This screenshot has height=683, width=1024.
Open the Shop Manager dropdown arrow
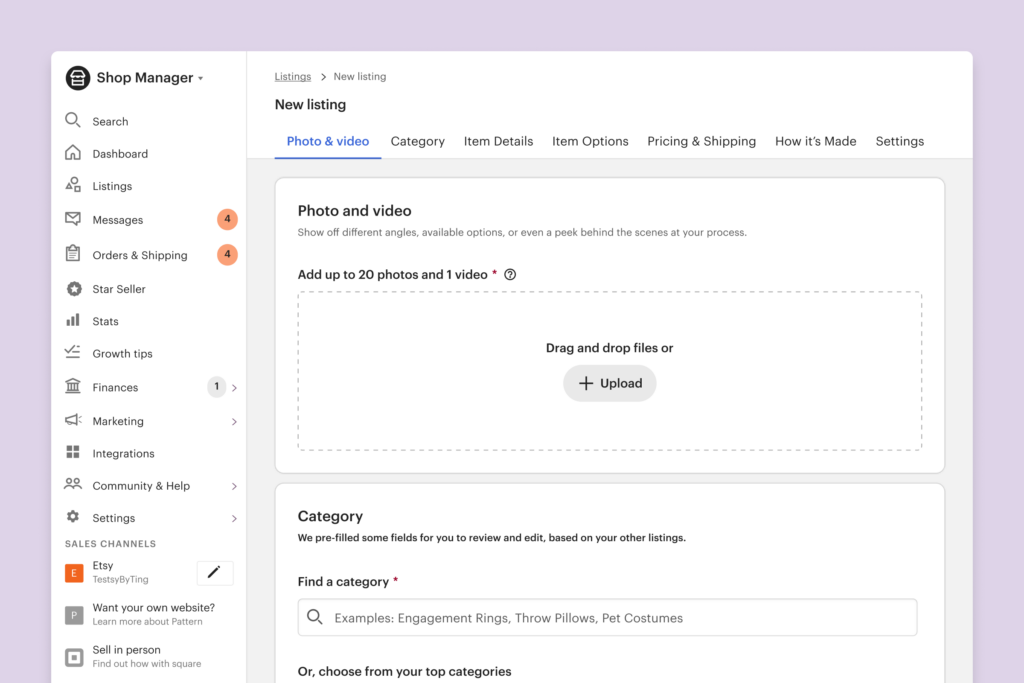click(x=200, y=78)
